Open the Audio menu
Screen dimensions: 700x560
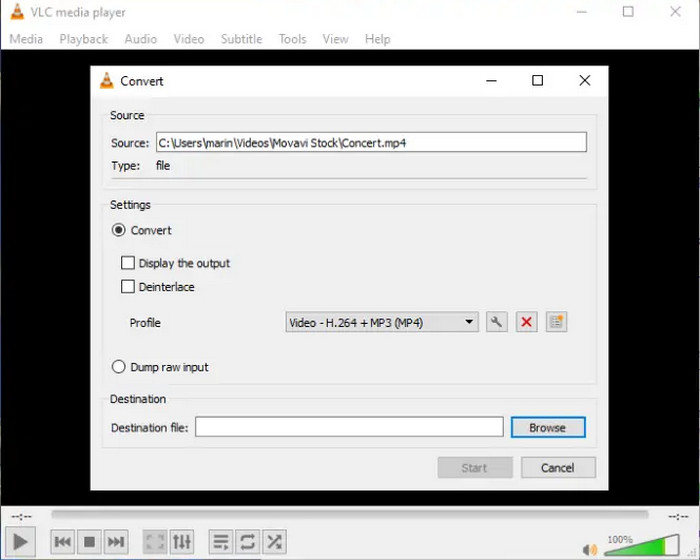point(141,39)
